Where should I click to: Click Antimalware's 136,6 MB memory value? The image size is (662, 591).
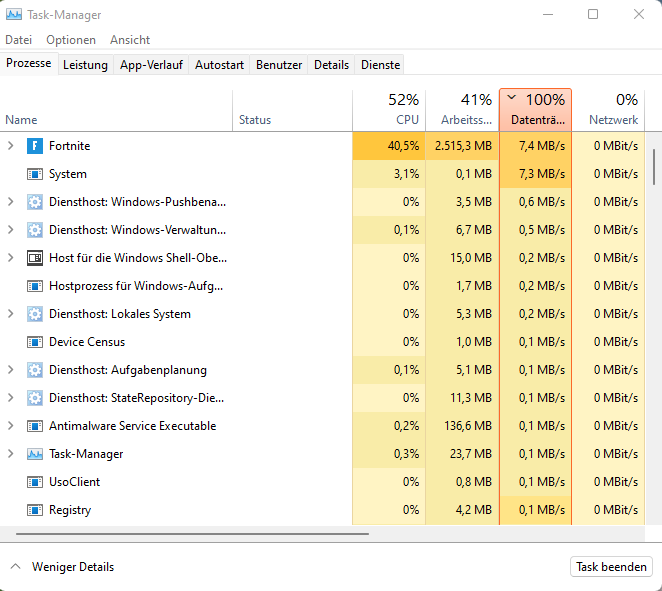pos(468,426)
